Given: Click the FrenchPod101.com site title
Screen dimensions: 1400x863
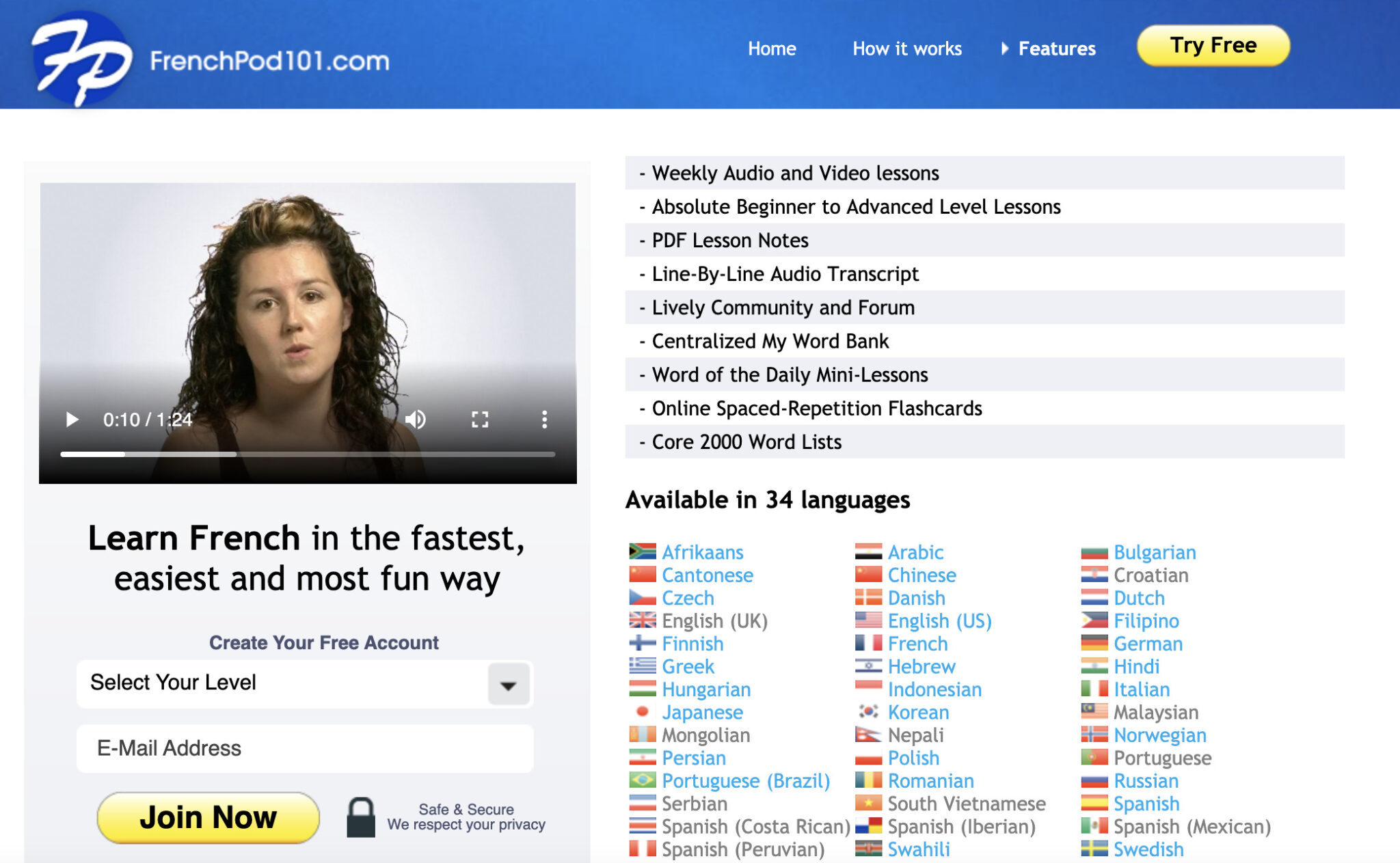Looking at the screenshot, I should pyautogui.click(x=269, y=61).
